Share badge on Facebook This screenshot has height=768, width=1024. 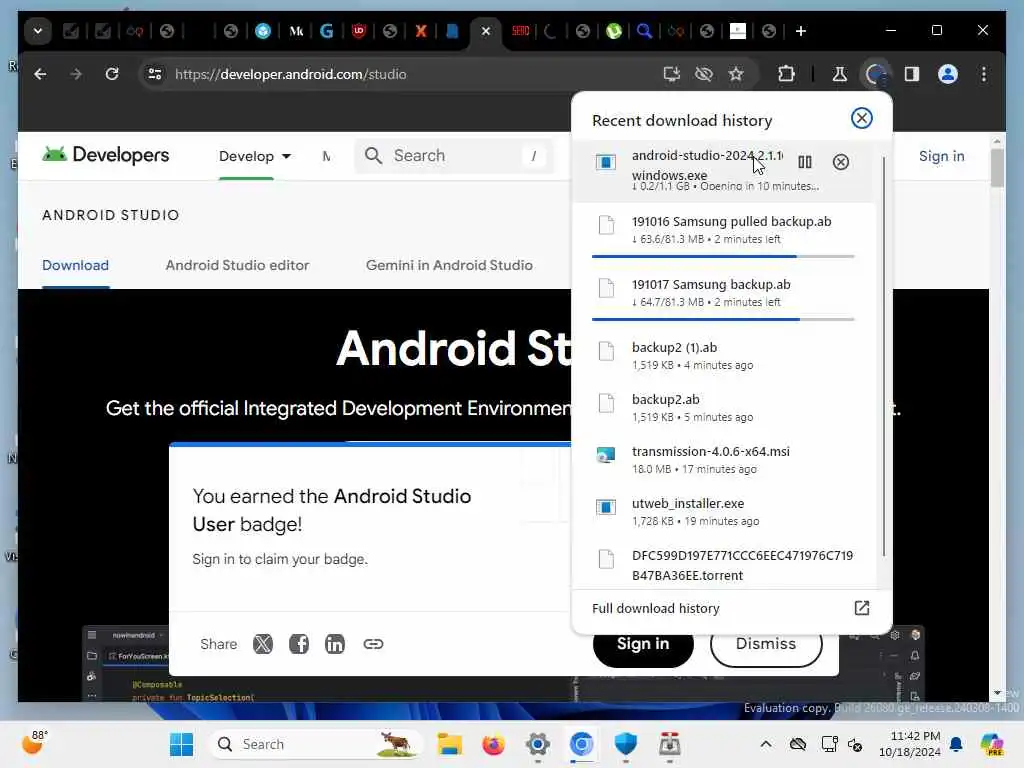tap(298, 644)
